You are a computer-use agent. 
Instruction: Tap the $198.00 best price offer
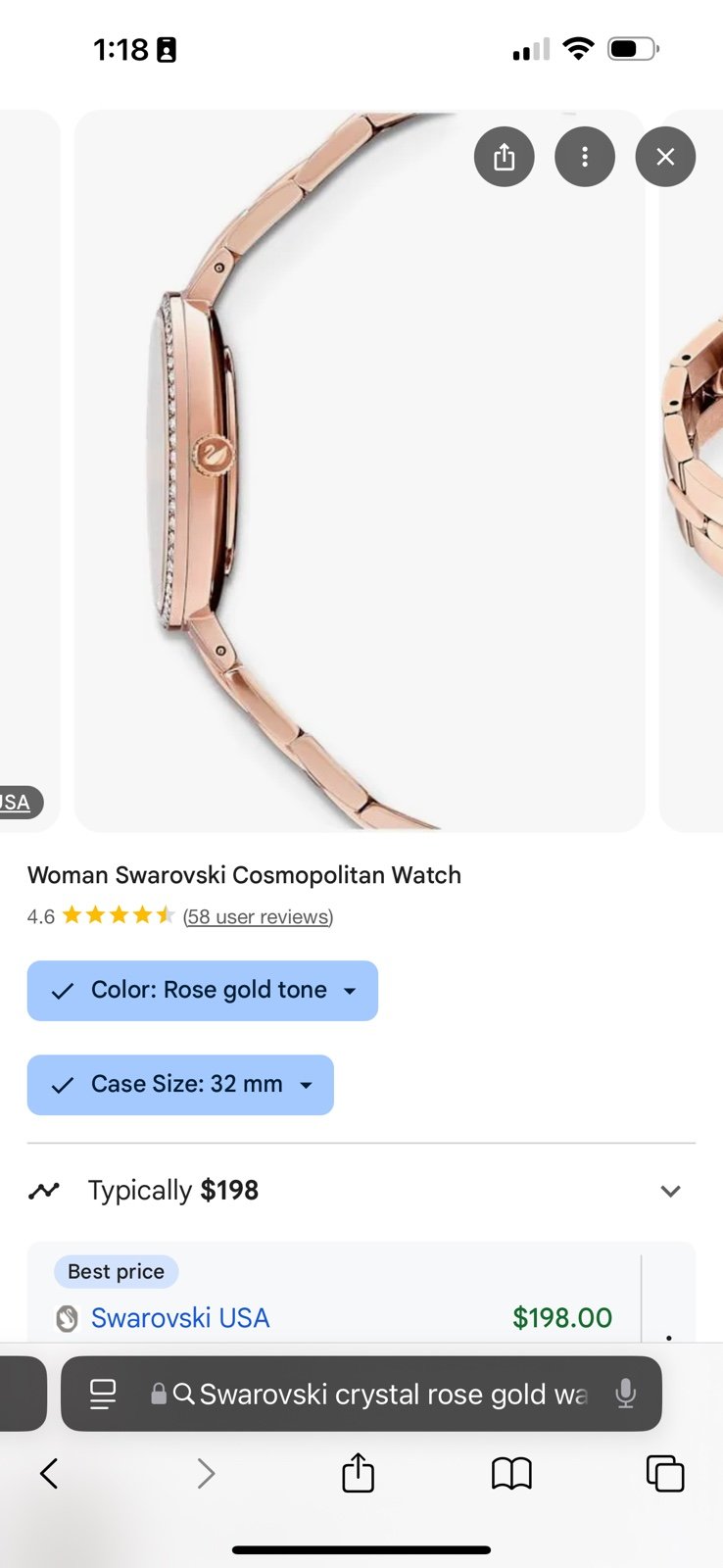pyautogui.click(x=562, y=1318)
